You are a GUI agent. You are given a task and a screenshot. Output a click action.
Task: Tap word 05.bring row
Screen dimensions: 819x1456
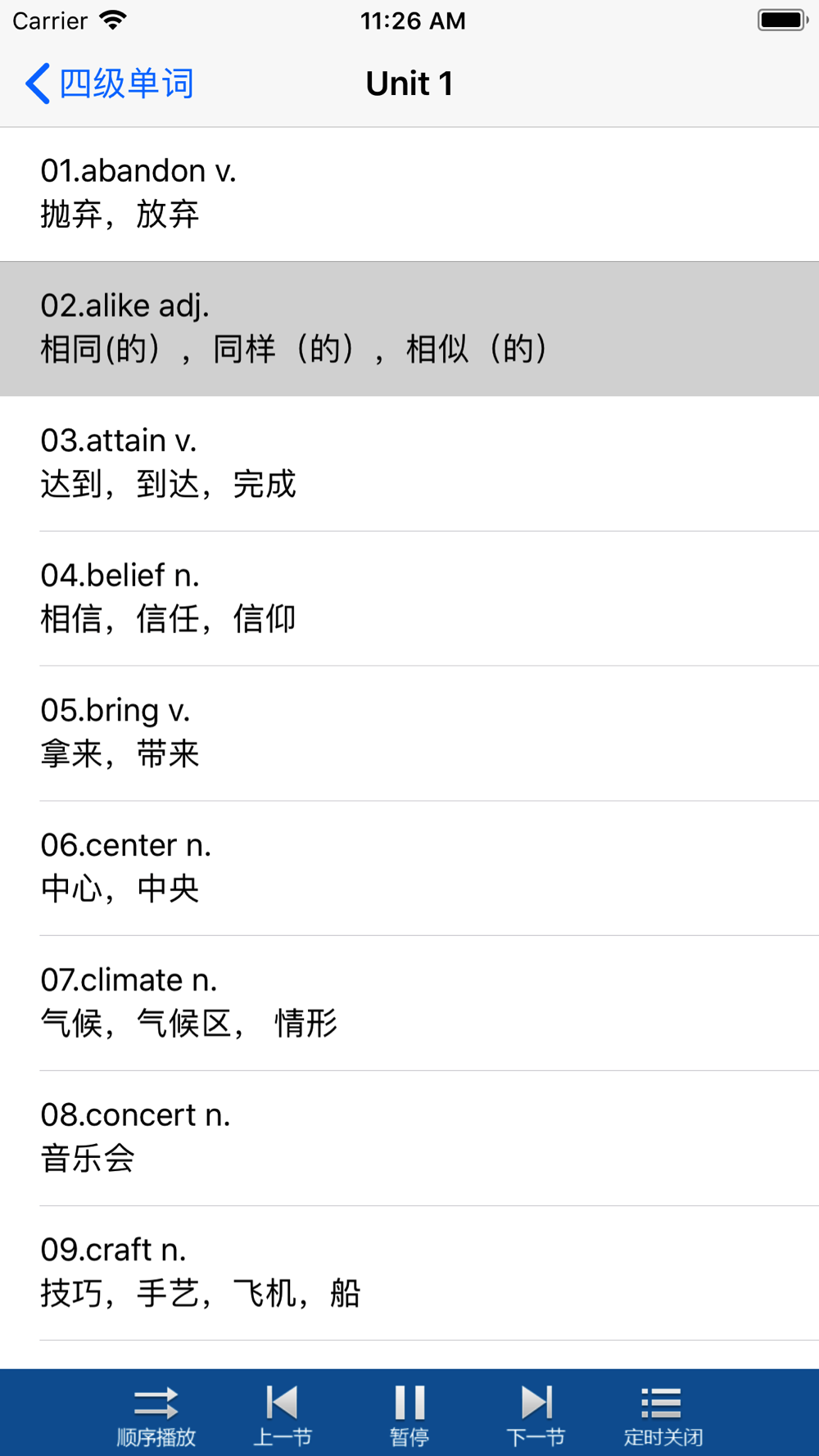pos(409,733)
